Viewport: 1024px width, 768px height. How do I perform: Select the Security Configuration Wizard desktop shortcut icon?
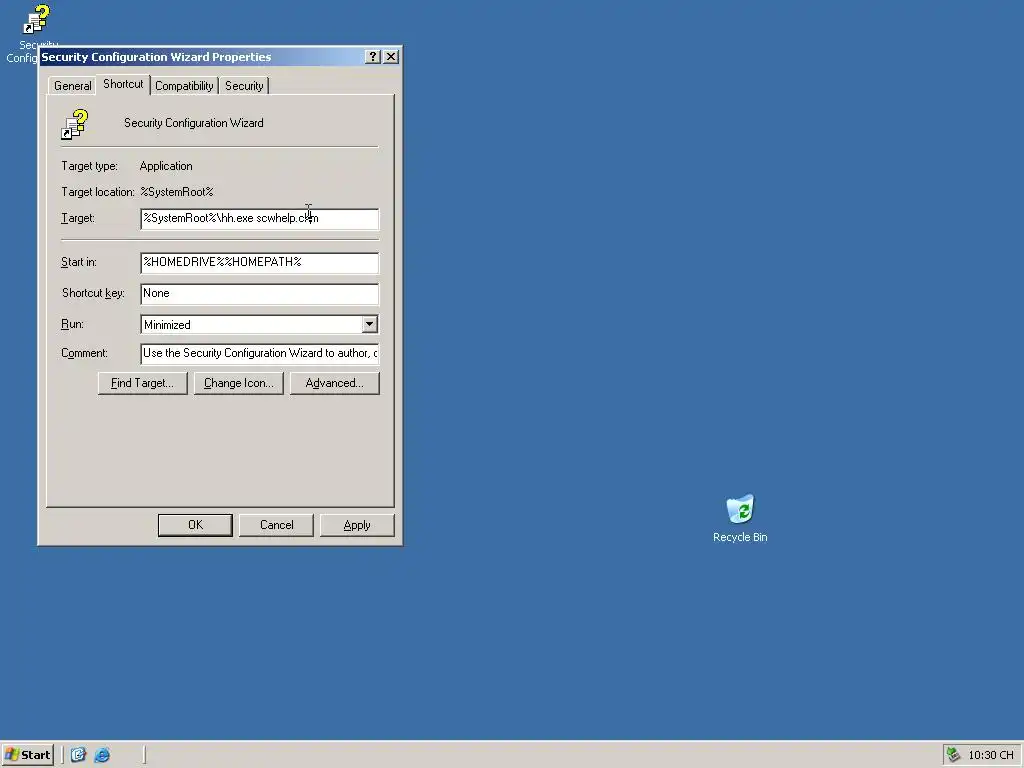pyautogui.click(x=36, y=19)
